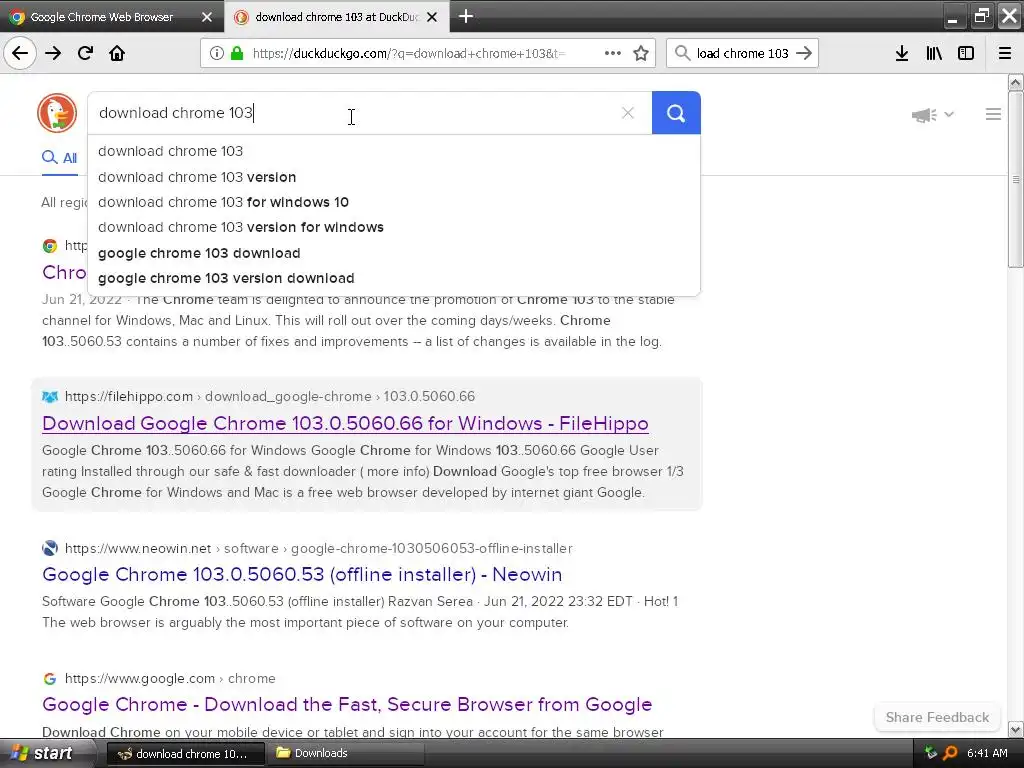
Task: Open Neowin Chrome 103 offline installer link
Action: coord(302,574)
